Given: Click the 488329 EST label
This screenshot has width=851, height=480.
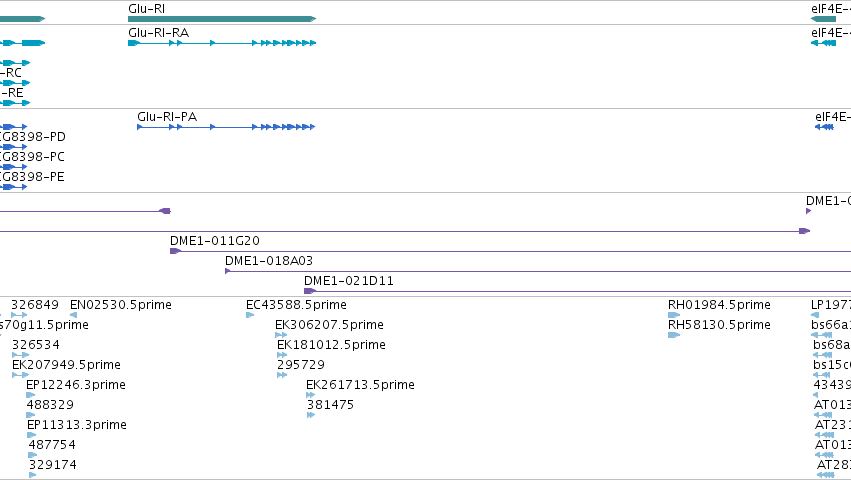Looking at the screenshot, I should coord(50,405).
